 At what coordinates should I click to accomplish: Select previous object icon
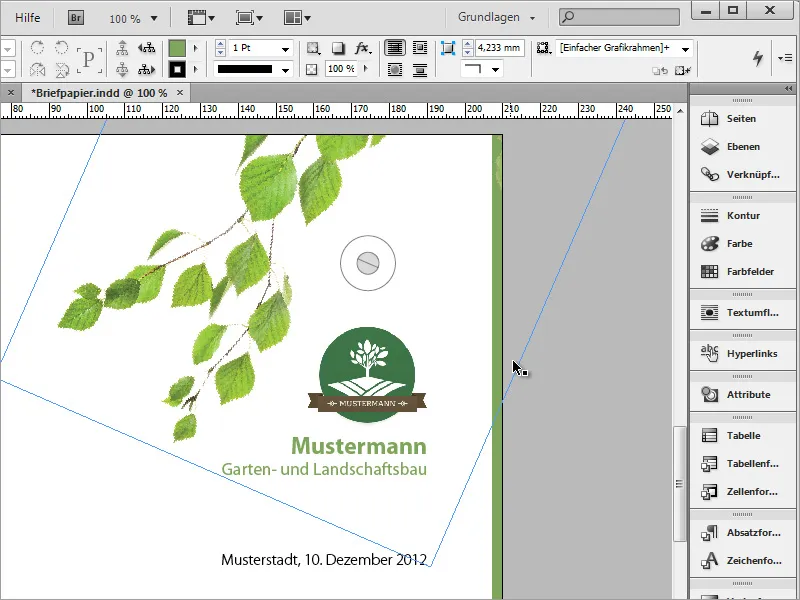[147, 48]
